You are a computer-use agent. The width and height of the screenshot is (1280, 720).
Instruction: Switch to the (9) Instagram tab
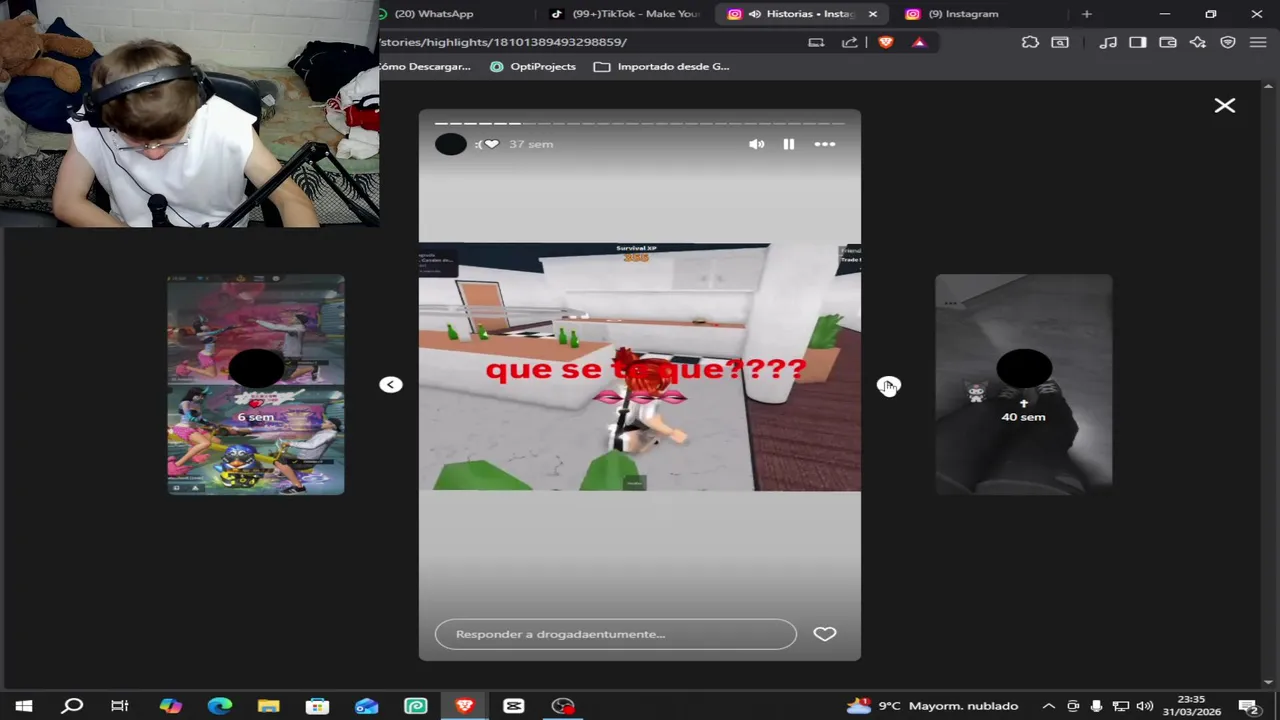click(963, 14)
